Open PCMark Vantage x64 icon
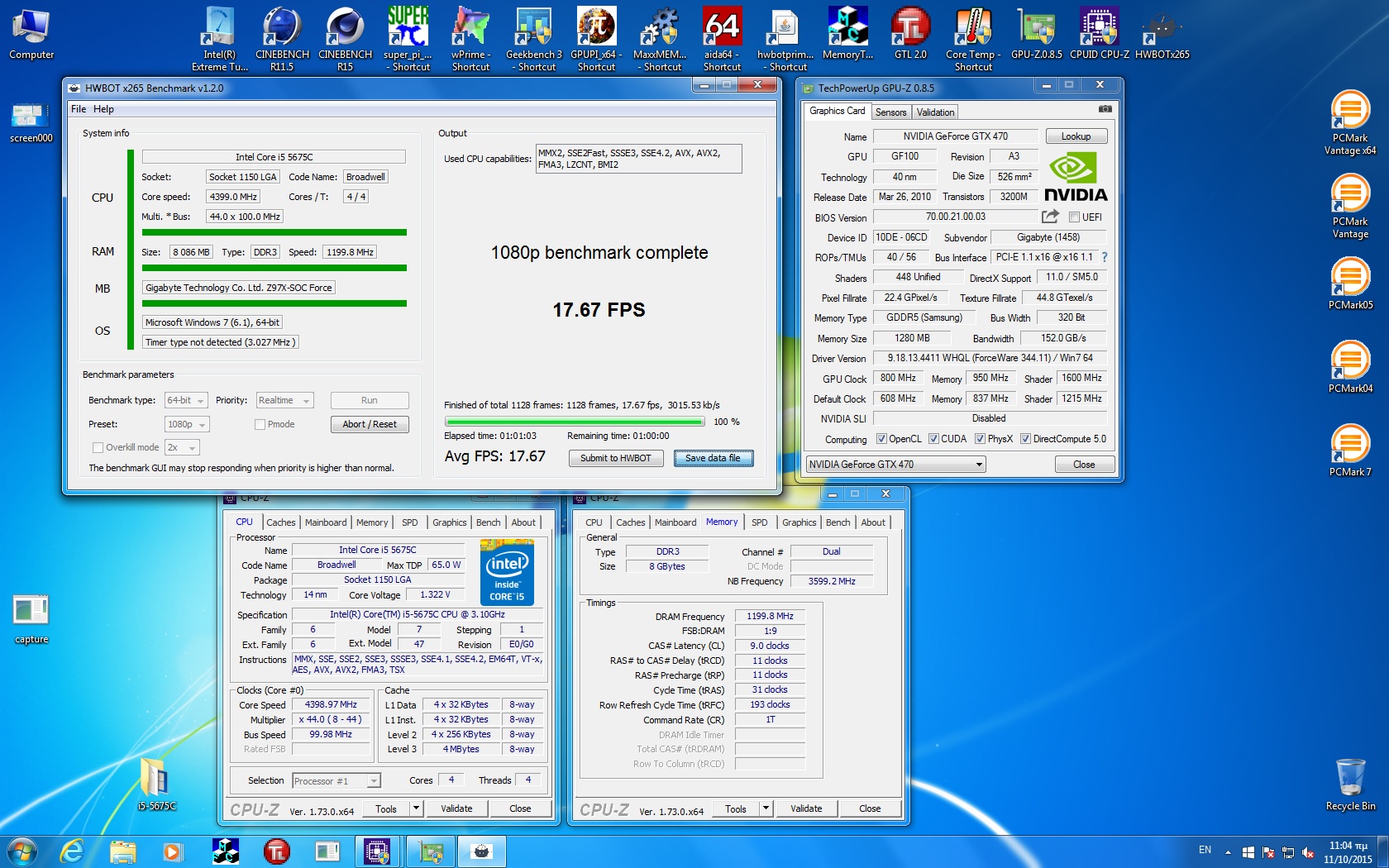 pyautogui.click(x=1350, y=122)
